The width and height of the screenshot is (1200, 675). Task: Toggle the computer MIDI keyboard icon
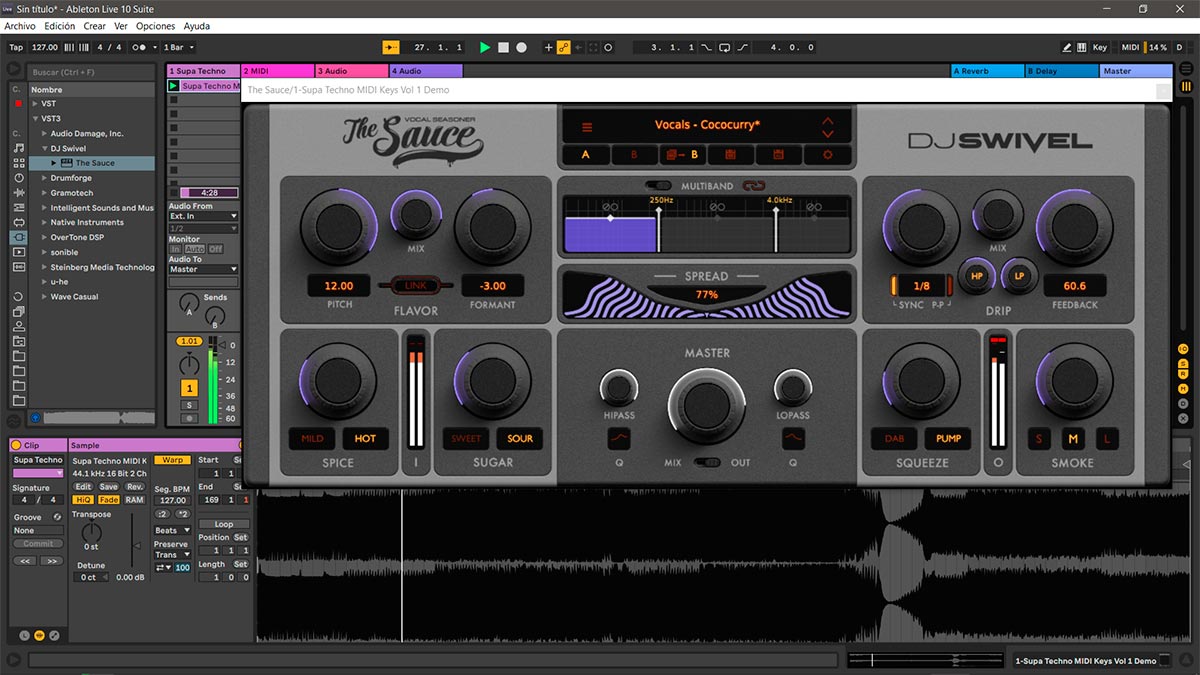click(x=1082, y=47)
